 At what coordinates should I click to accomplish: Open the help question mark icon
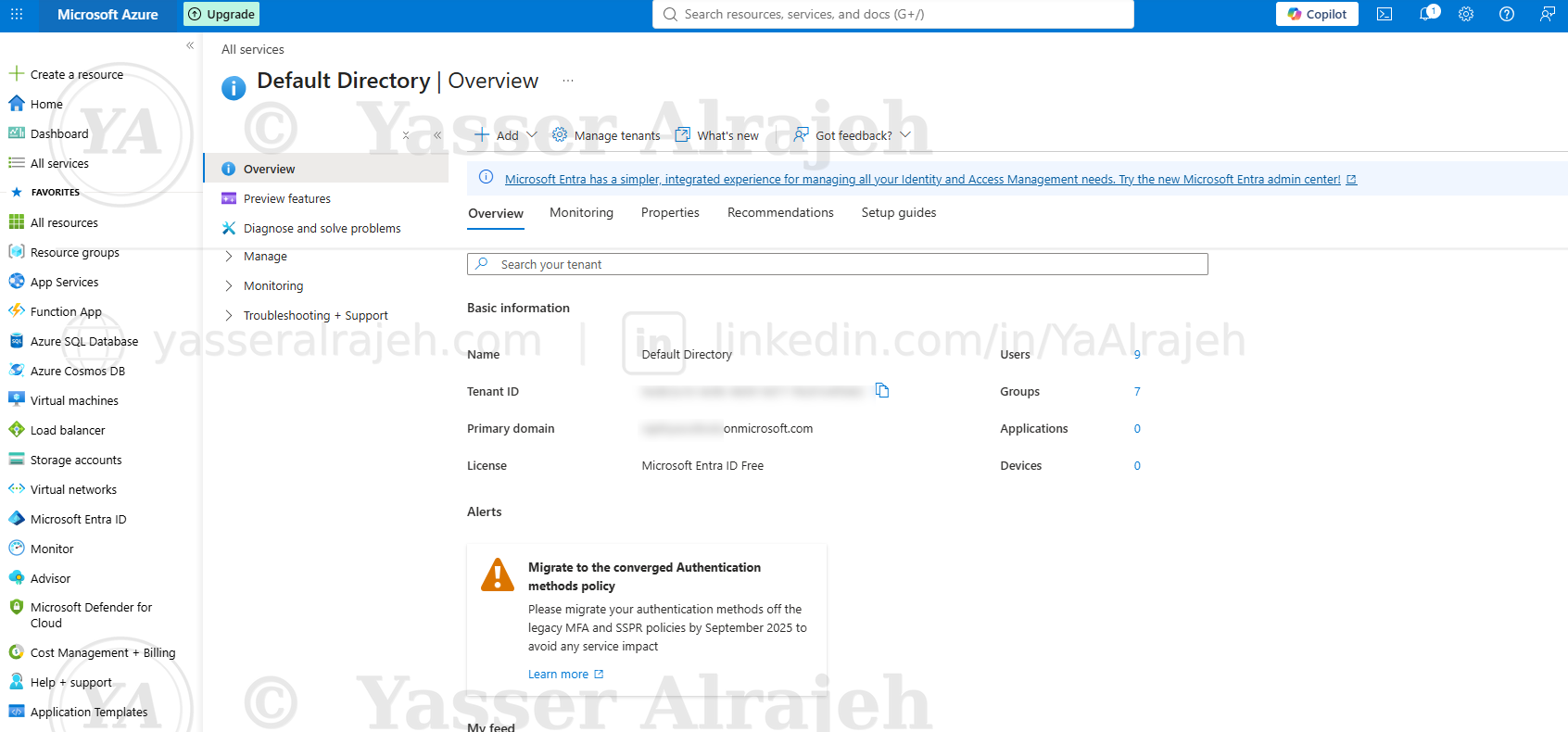(1507, 14)
